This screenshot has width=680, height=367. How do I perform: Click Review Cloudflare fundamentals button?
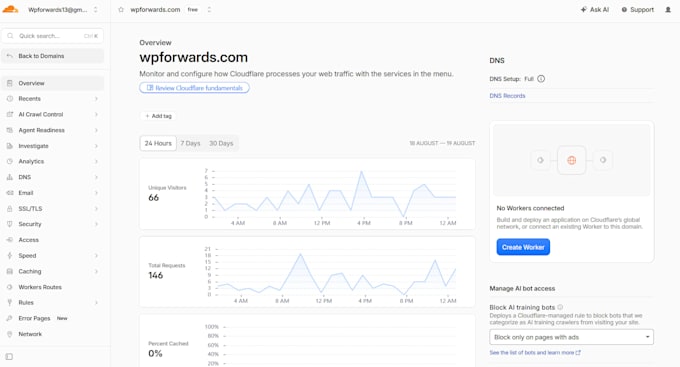(x=194, y=88)
